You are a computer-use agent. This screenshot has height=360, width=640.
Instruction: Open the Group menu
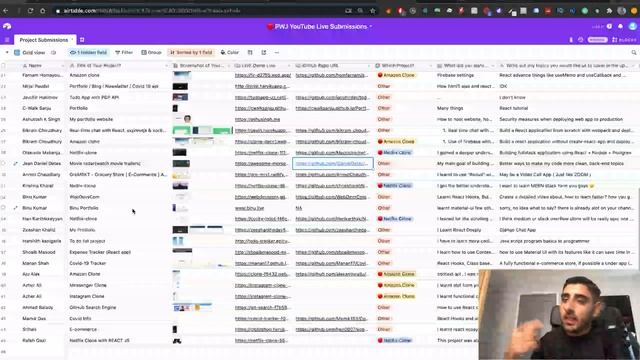click(151, 52)
